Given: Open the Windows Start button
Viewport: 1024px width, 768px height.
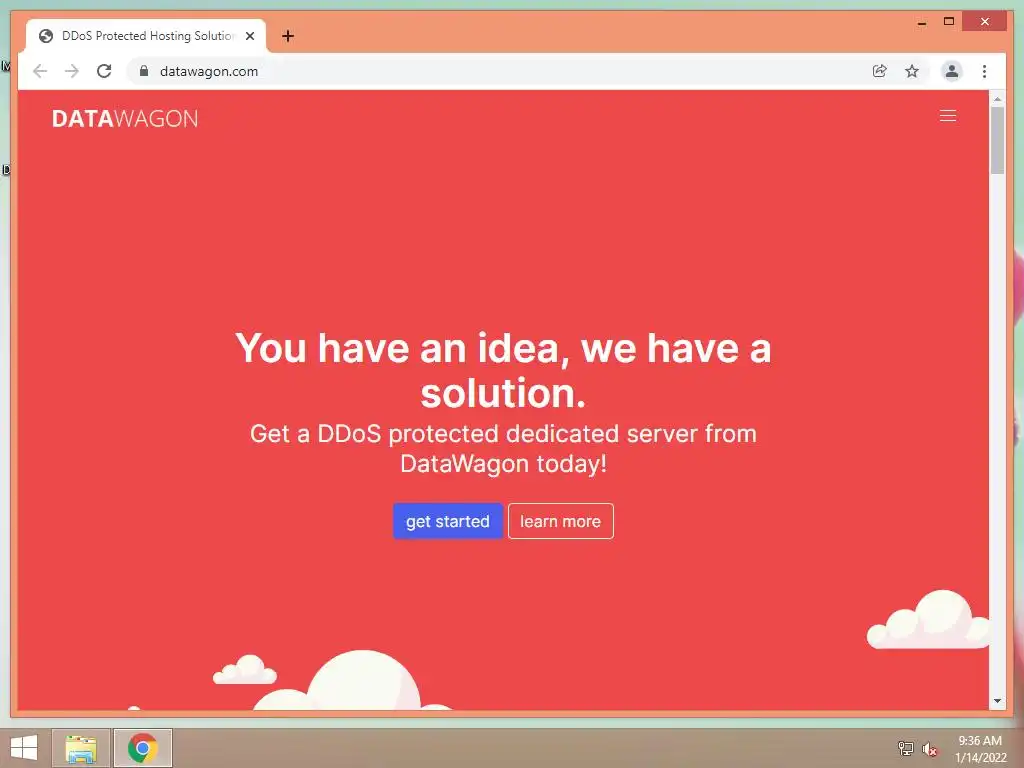Looking at the screenshot, I should click(x=24, y=748).
